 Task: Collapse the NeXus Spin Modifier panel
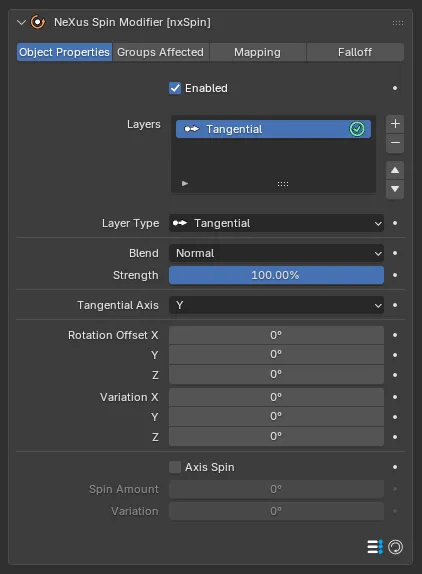click(22, 22)
